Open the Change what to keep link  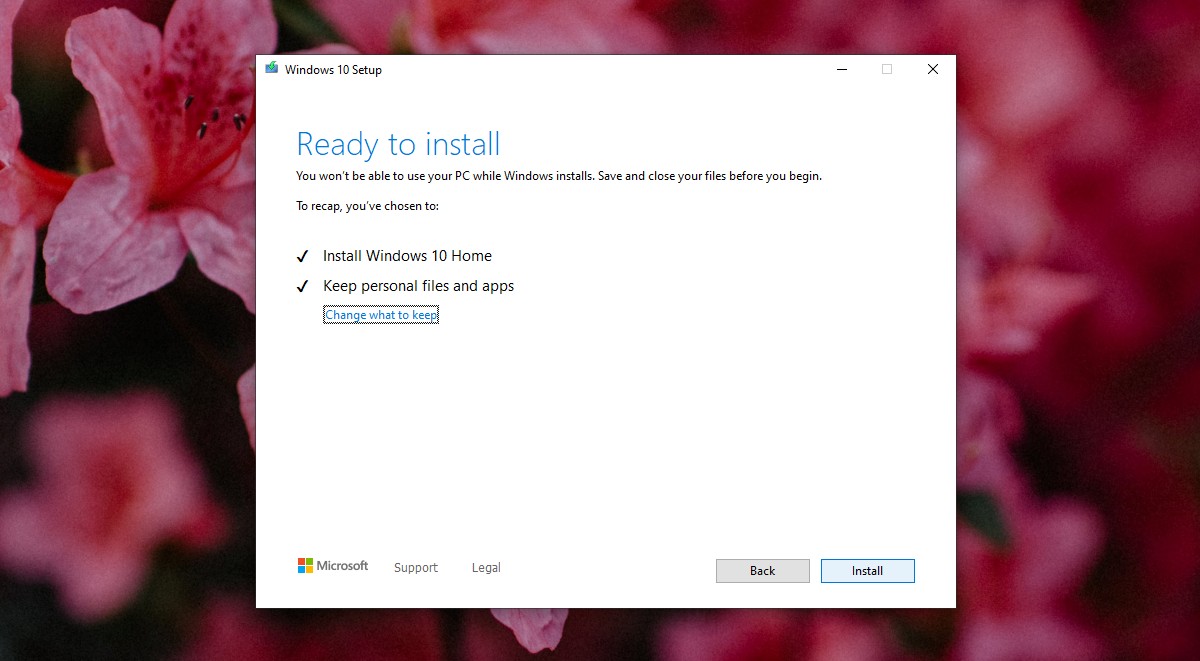click(381, 314)
